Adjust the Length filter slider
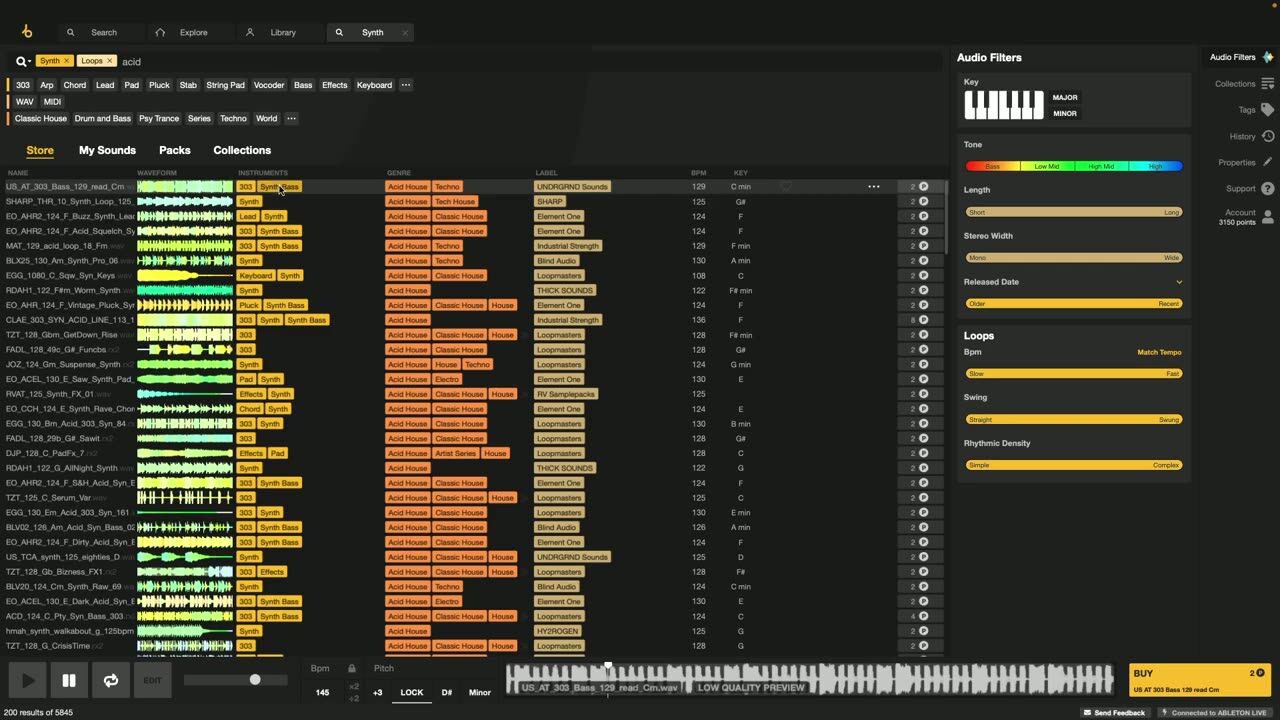Viewport: 1280px width, 720px height. (x=1074, y=212)
